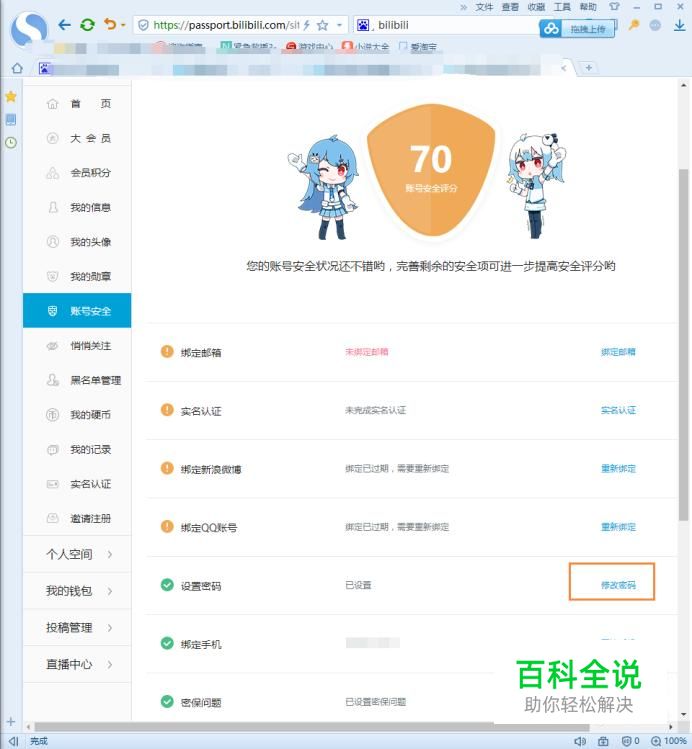Open 我的头像 in the side menu
Screen dimensions: 692x749
(77, 242)
